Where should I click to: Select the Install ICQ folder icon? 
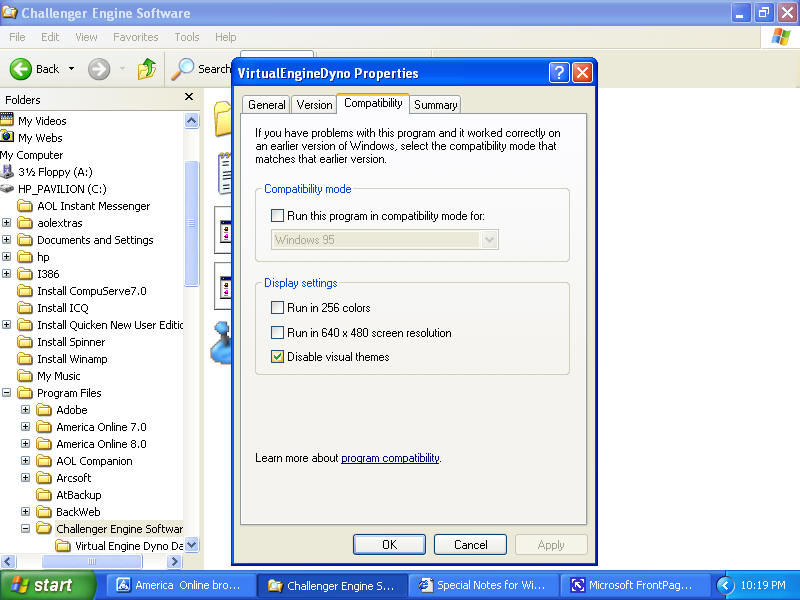25,308
